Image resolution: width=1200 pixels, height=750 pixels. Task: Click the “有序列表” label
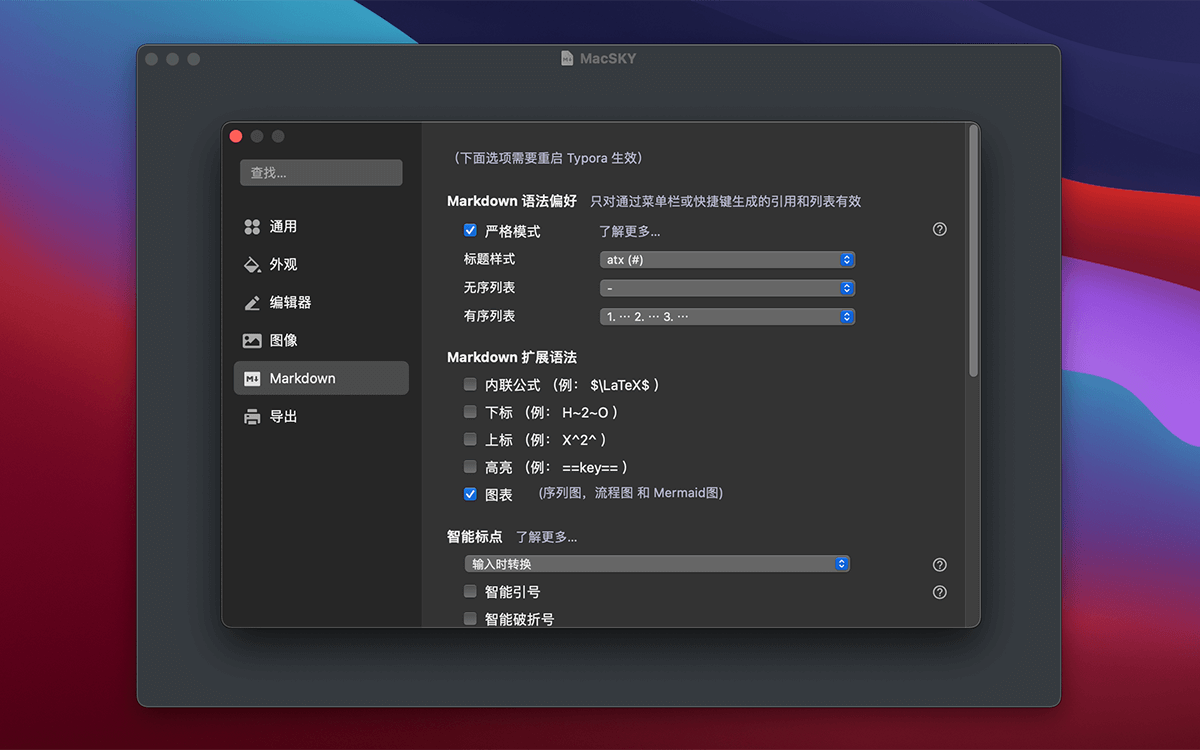(x=490, y=316)
